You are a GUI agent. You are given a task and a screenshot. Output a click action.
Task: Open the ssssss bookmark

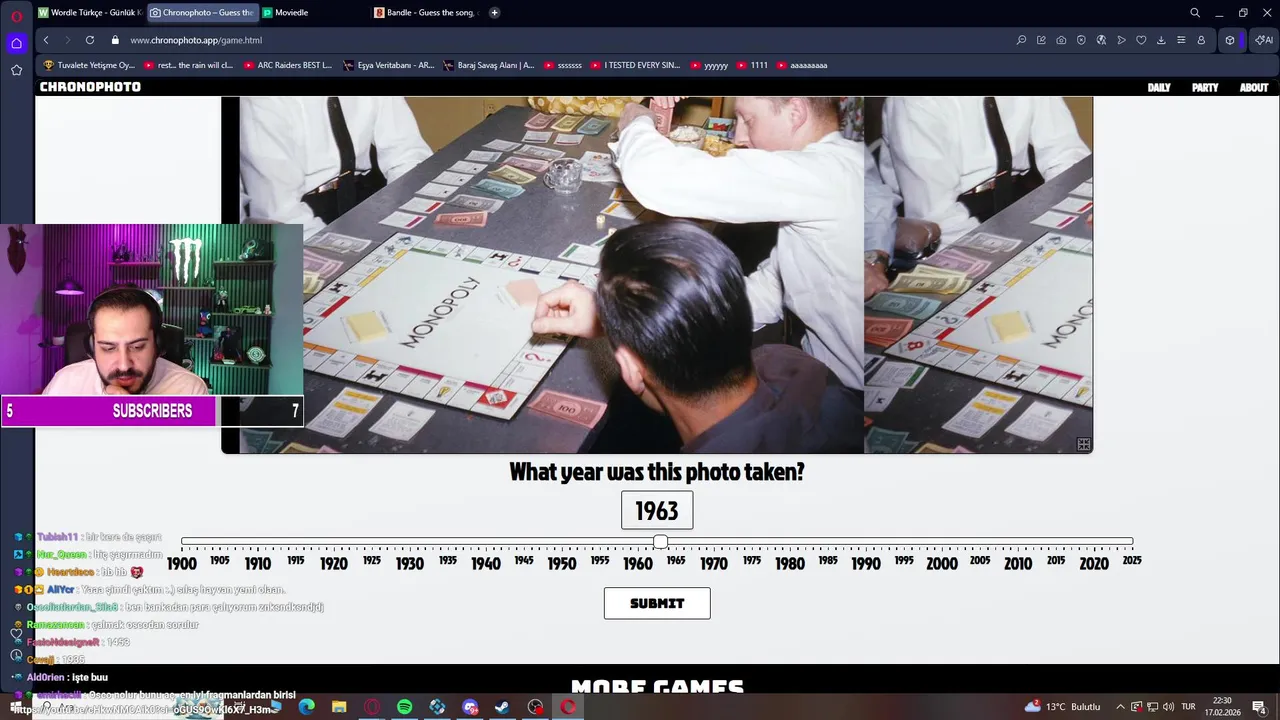[562, 65]
